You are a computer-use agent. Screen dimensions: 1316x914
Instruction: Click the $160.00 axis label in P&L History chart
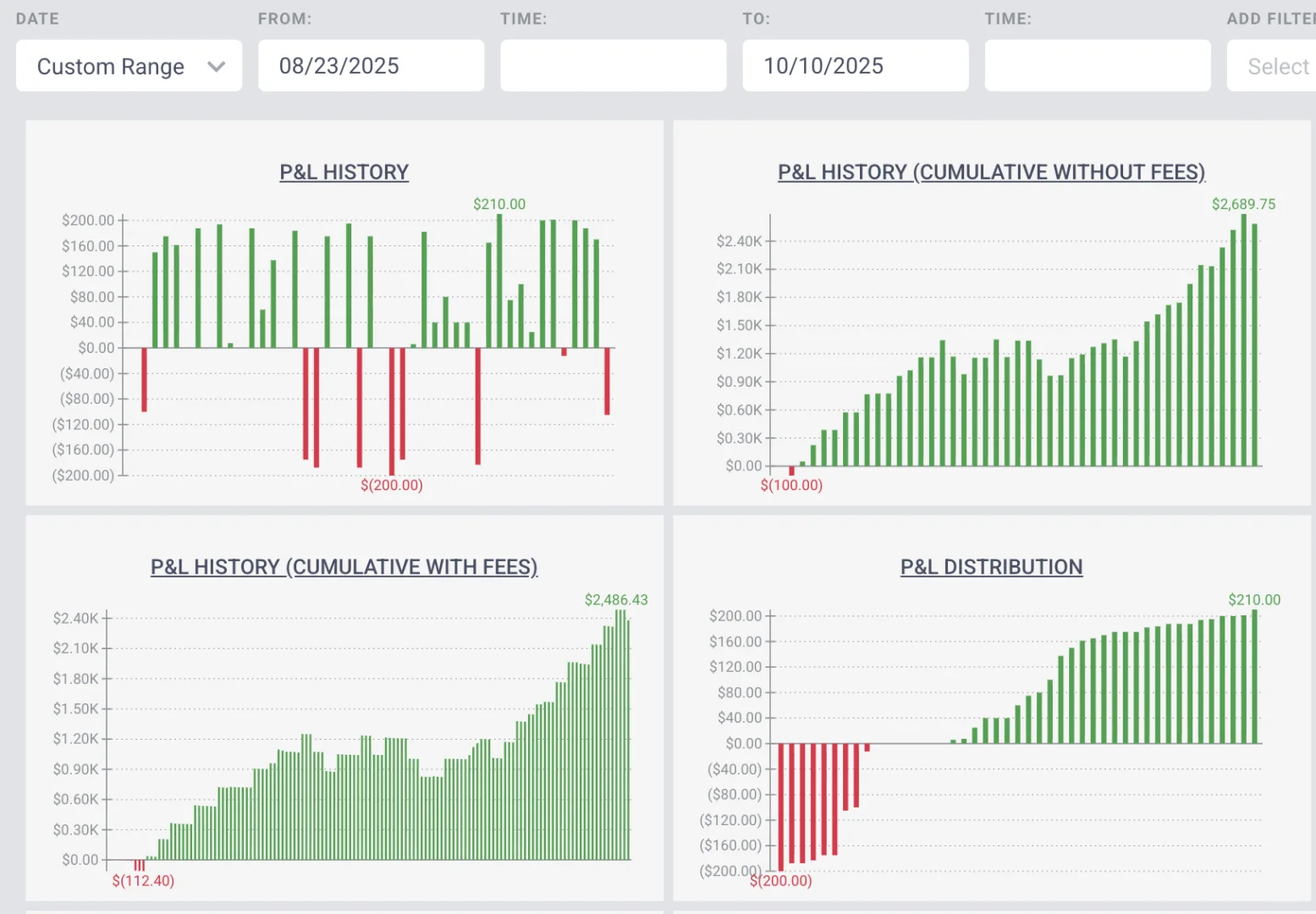tap(88, 246)
